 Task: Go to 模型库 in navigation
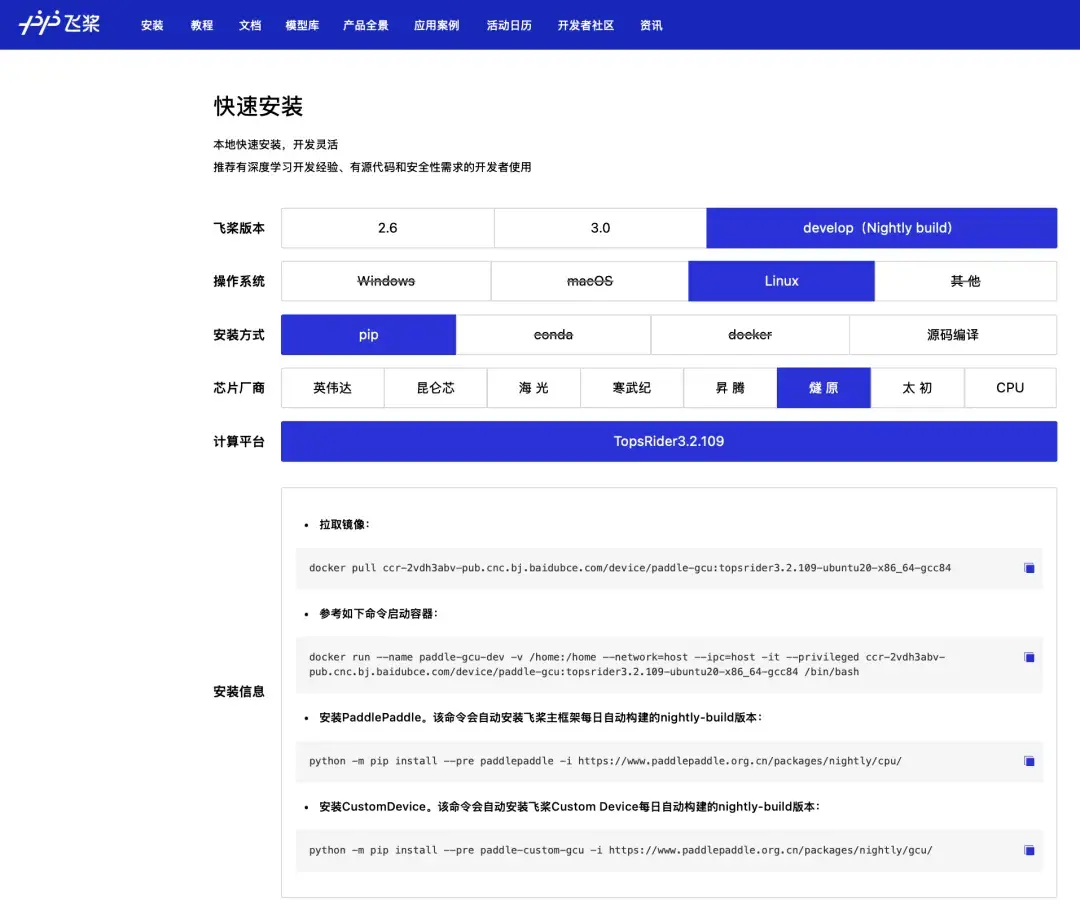[x=302, y=25]
